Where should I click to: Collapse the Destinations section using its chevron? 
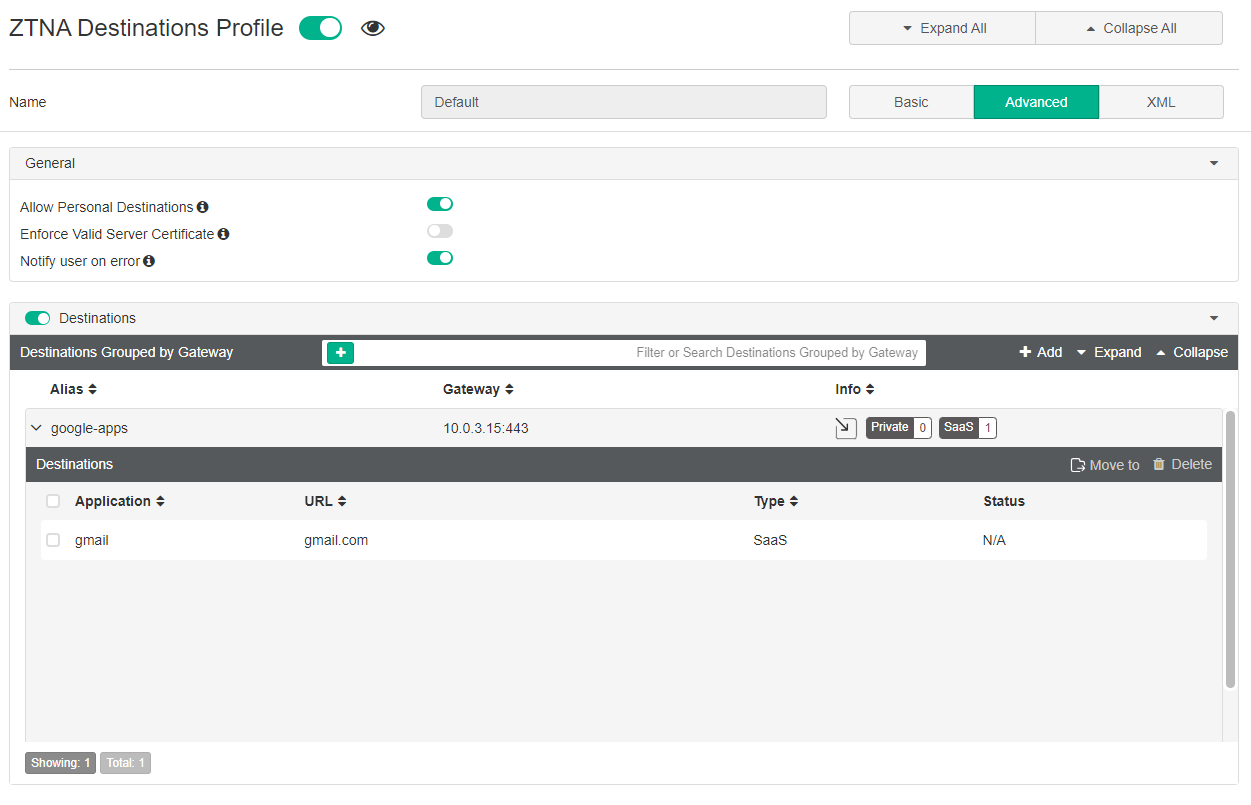tap(1213, 317)
